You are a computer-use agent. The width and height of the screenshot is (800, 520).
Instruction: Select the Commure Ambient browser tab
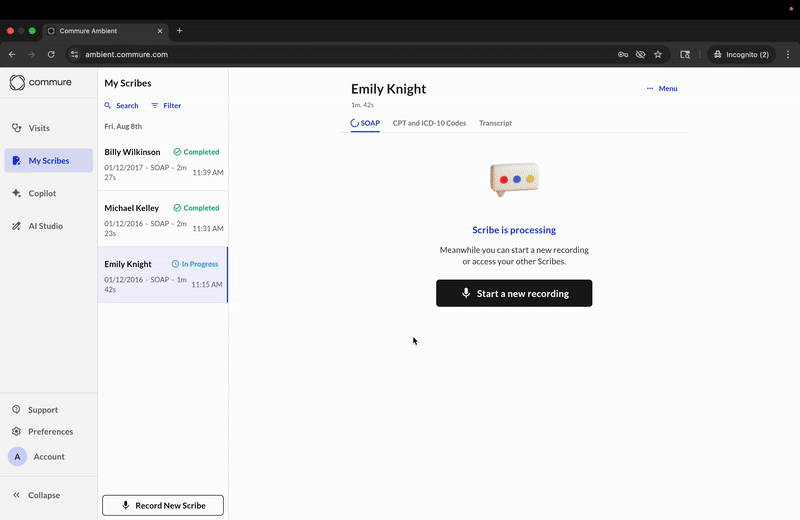106,31
